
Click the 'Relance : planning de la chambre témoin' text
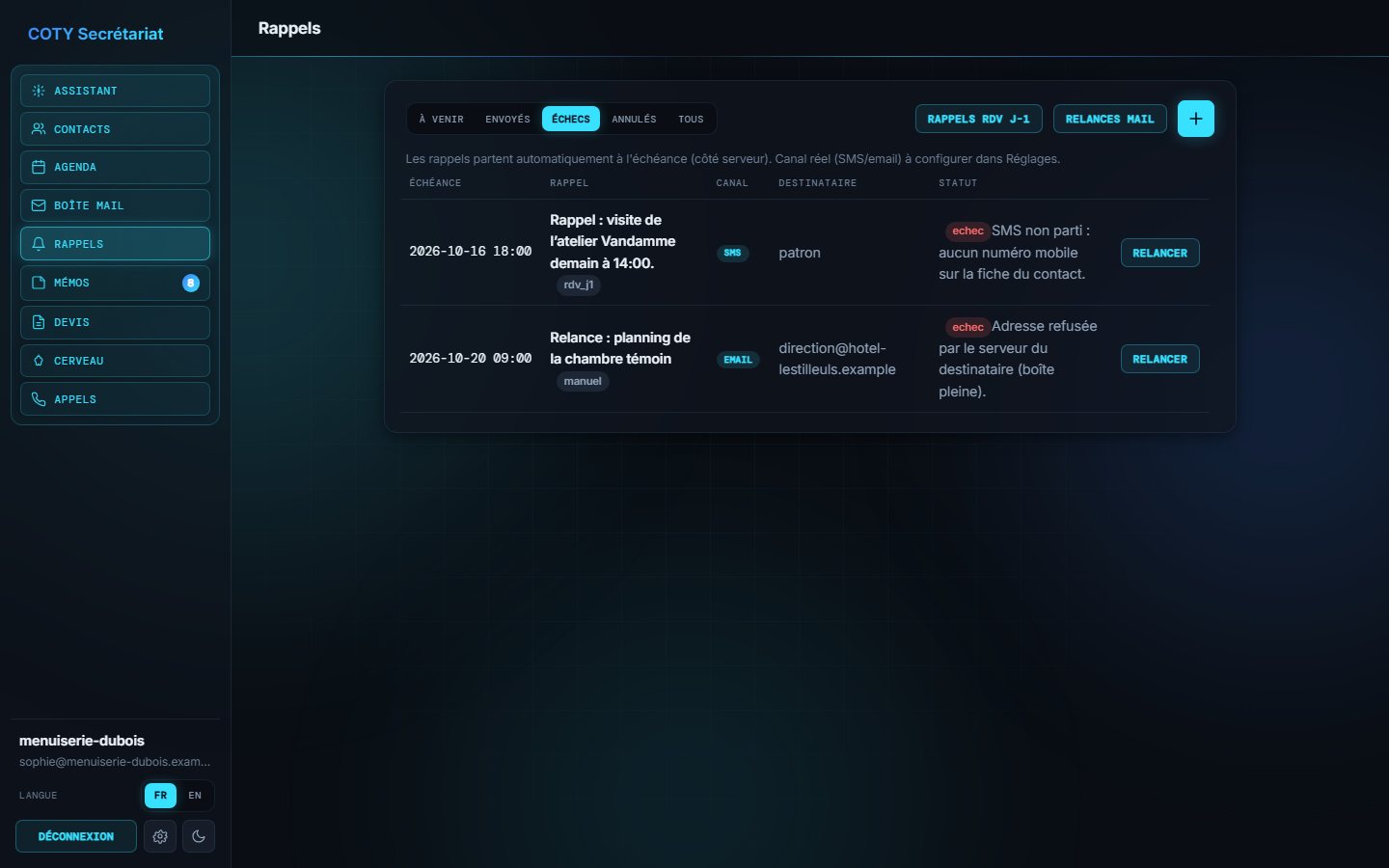[x=620, y=348]
